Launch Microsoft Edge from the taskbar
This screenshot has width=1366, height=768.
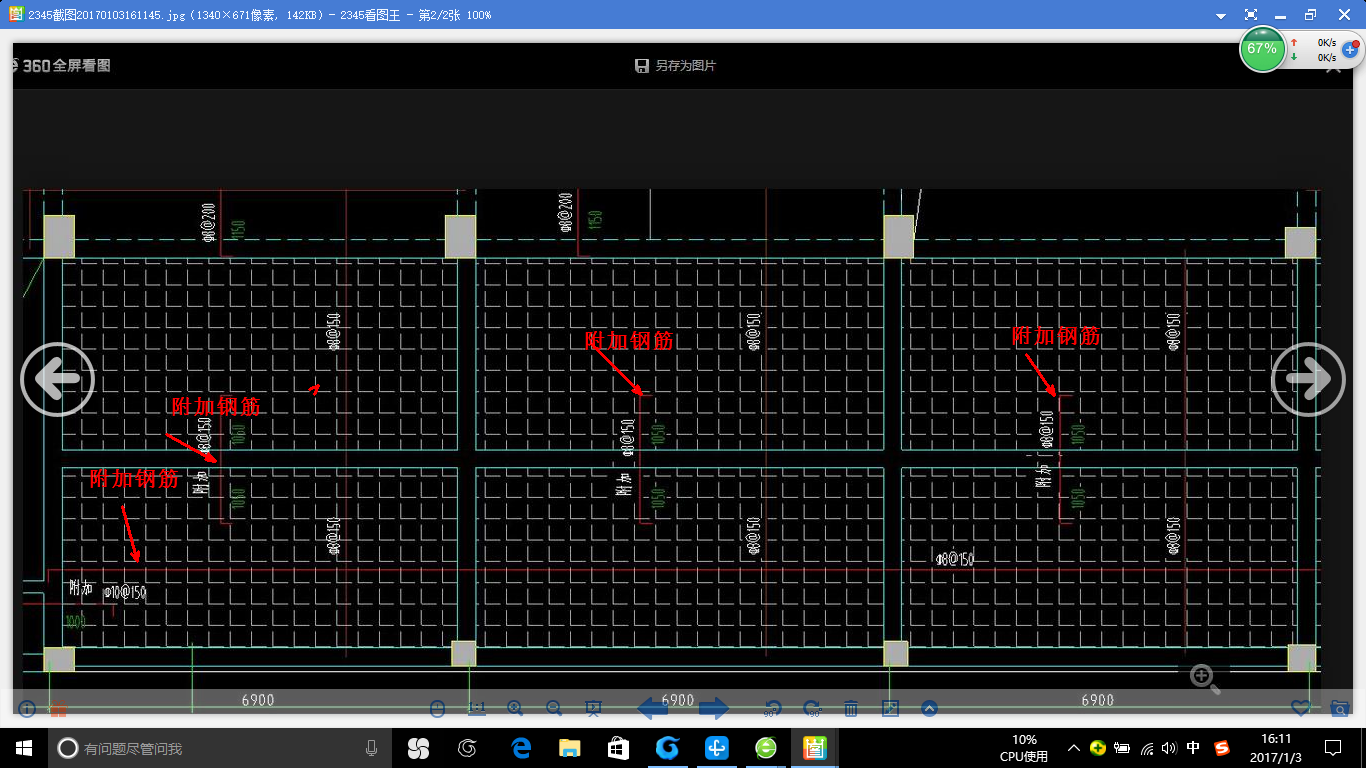(520, 748)
